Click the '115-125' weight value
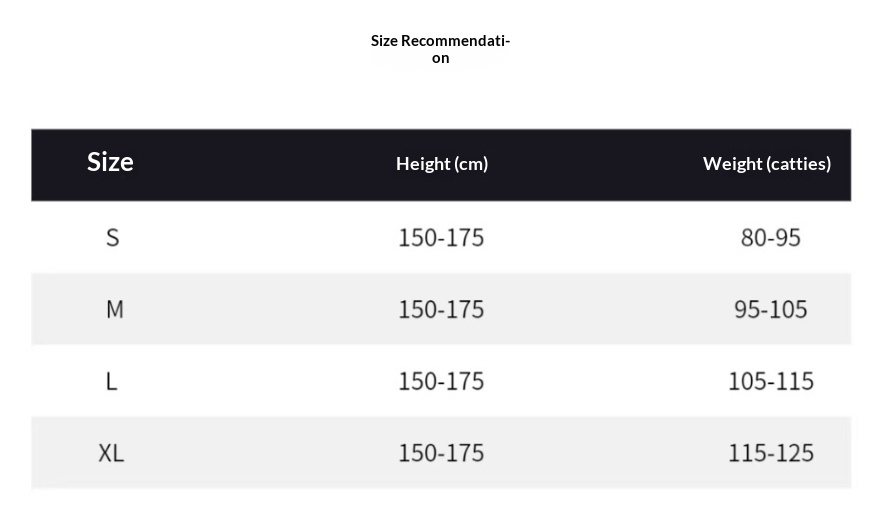This screenshot has width=885, height=520. pos(771,453)
